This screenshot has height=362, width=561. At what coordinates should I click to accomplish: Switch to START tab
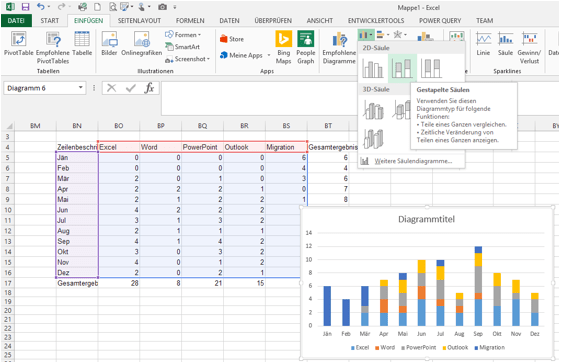pos(49,21)
